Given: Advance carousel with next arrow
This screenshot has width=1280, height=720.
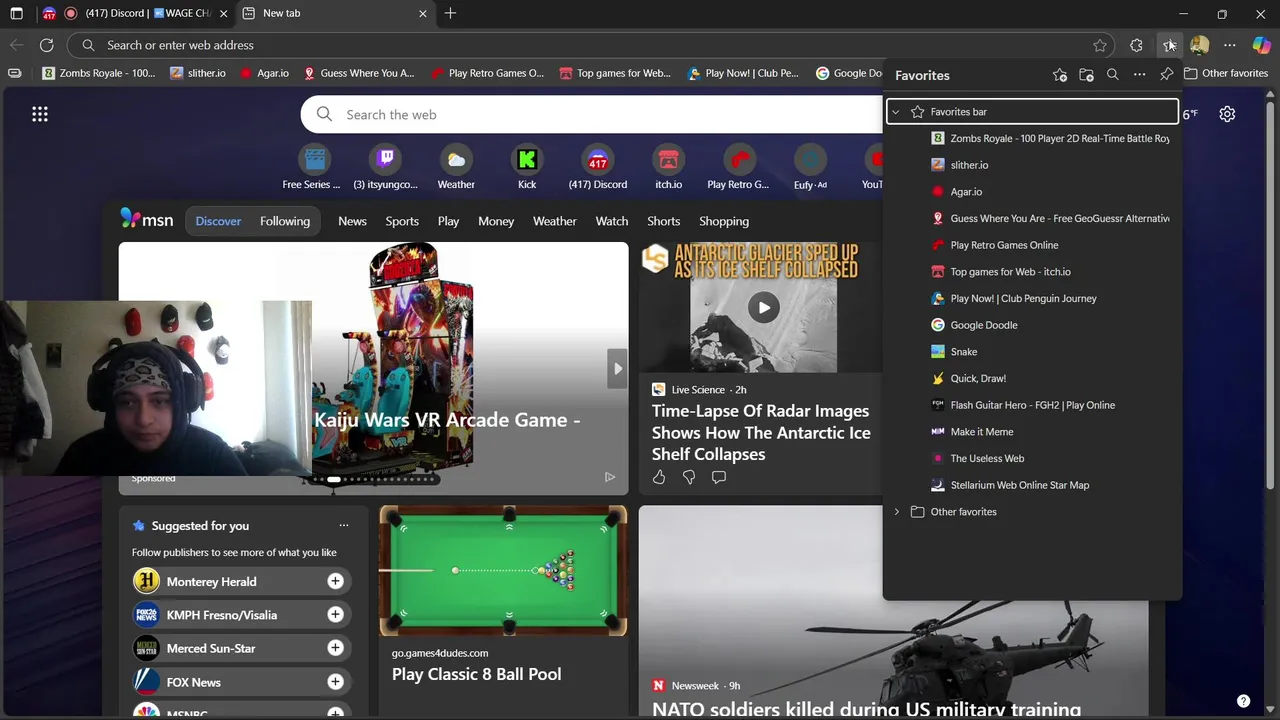Looking at the screenshot, I should 618,368.
